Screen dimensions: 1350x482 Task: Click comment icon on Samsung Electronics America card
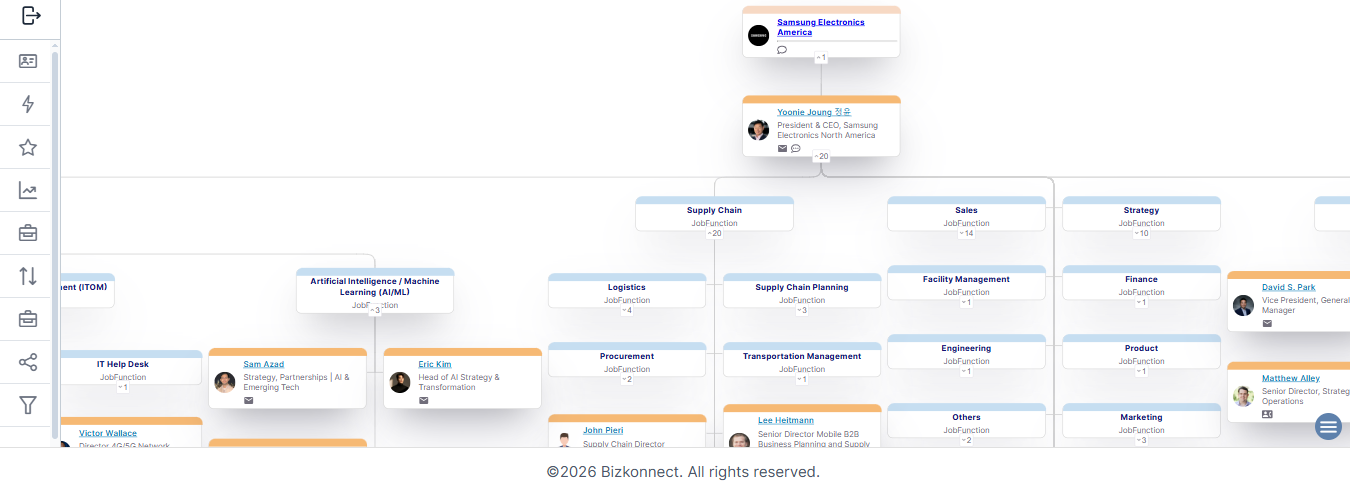click(x=782, y=49)
